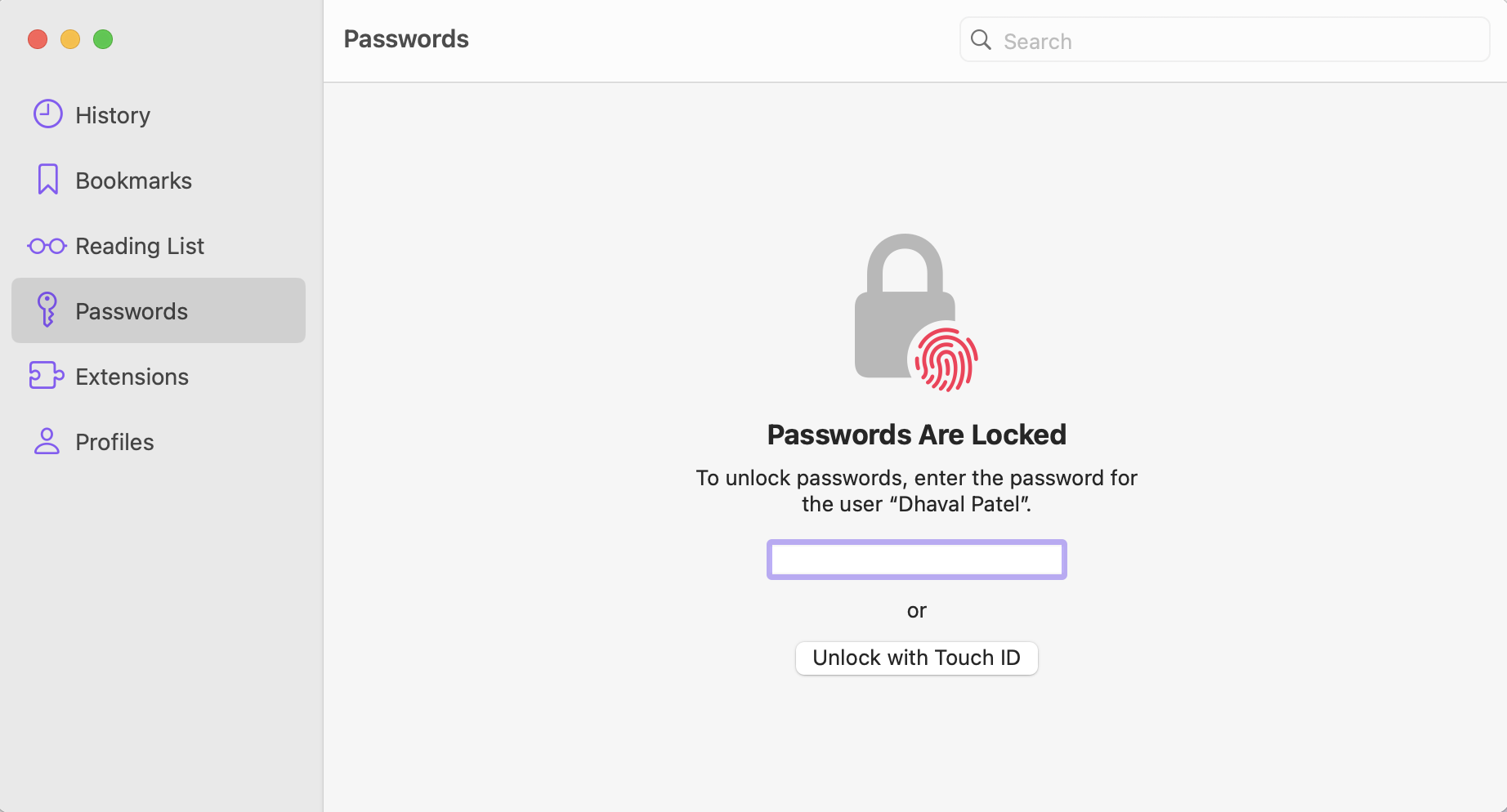Maximize the window with the green button

point(103,39)
